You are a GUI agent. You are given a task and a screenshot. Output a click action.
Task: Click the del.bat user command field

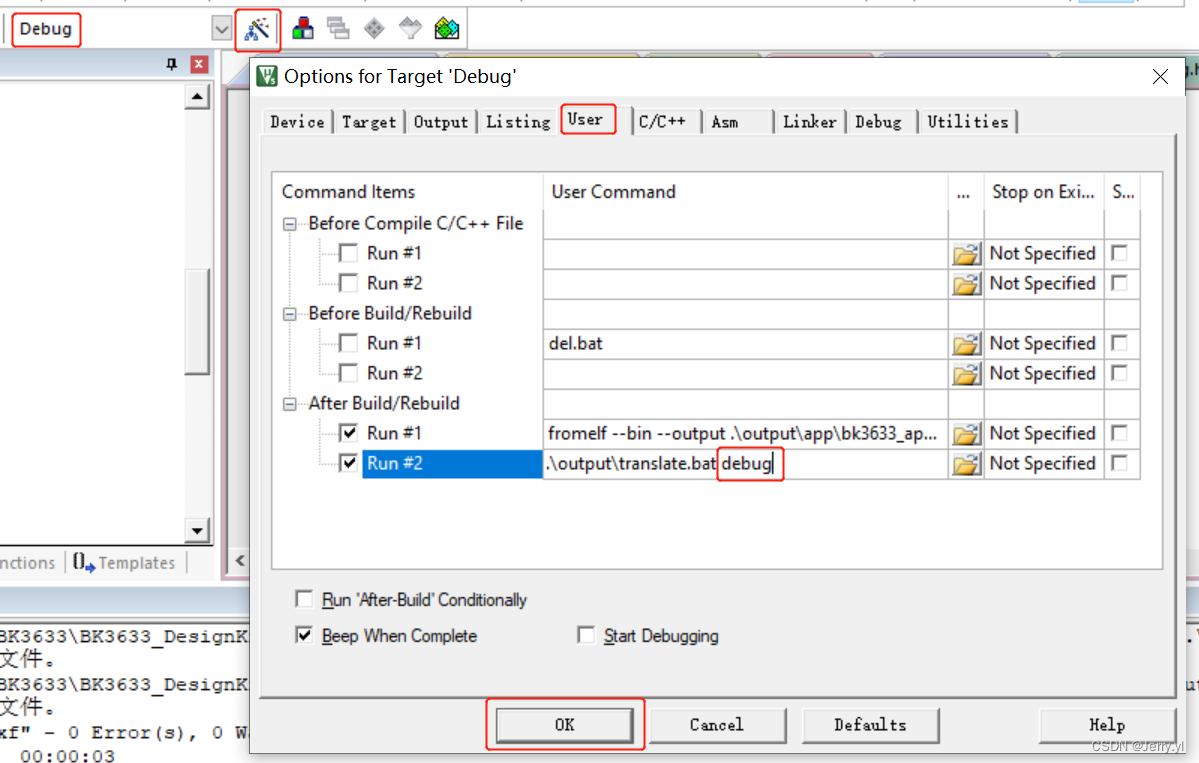746,343
